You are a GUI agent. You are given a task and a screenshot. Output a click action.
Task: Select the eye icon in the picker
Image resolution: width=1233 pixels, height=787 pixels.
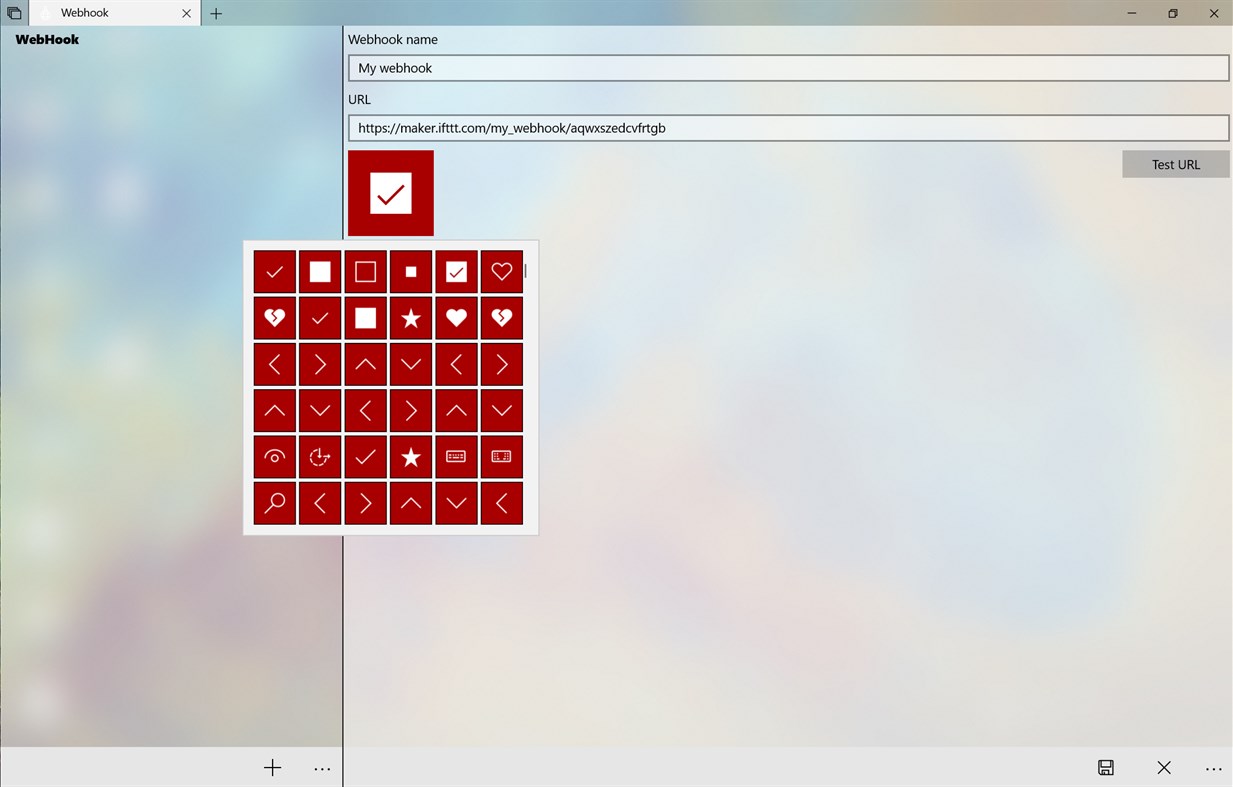point(274,457)
